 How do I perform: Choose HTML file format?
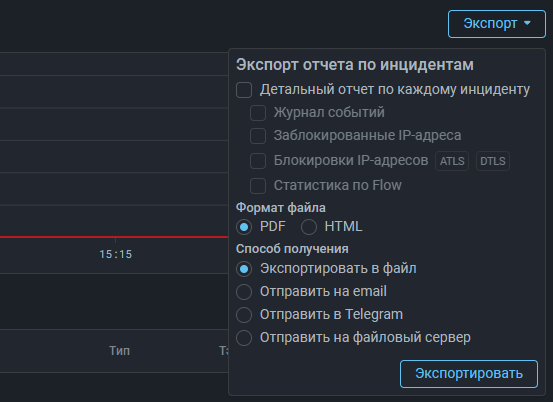point(309,227)
